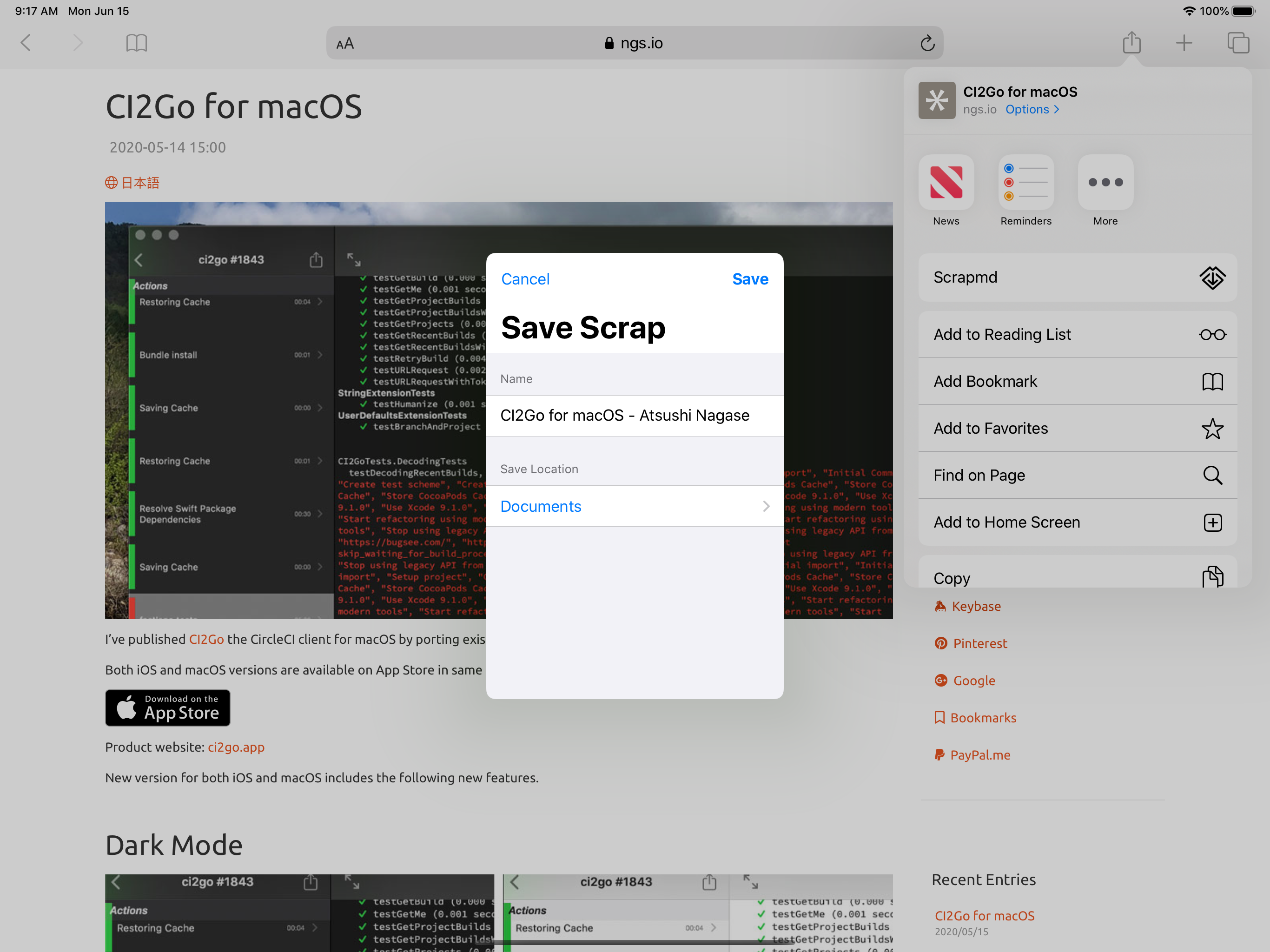Tap the Scrapmd diamond icon
The width and height of the screenshot is (1270, 952).
point(1212,278)
